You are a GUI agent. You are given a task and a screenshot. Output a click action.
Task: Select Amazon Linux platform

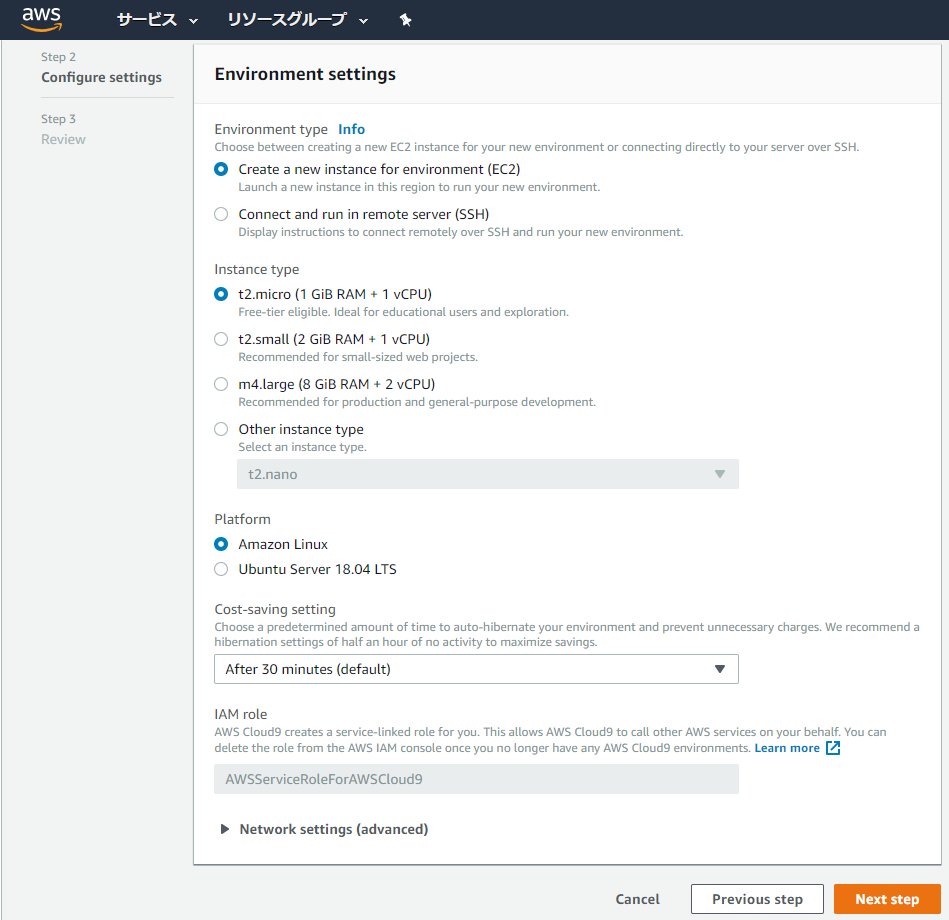pos(221,544)
